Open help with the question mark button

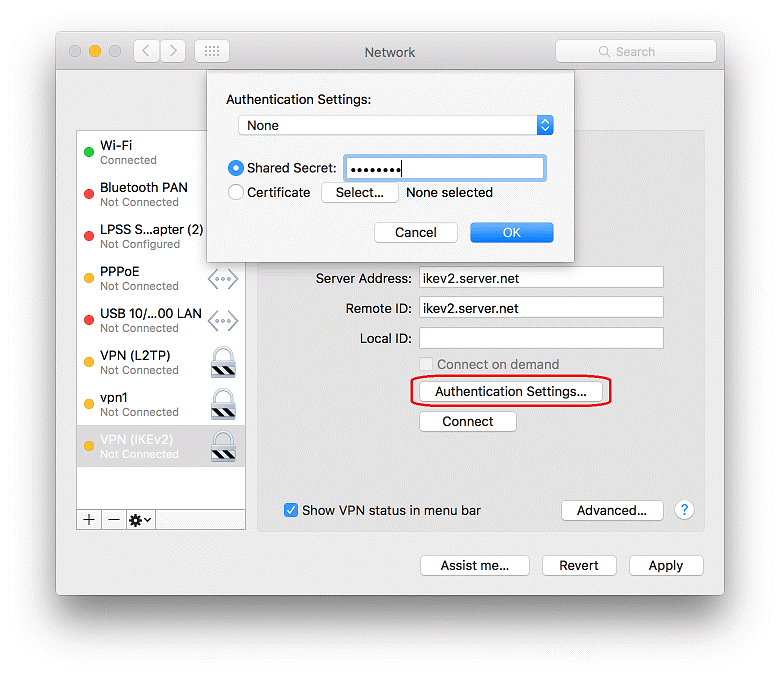click(x=684, y=510)
